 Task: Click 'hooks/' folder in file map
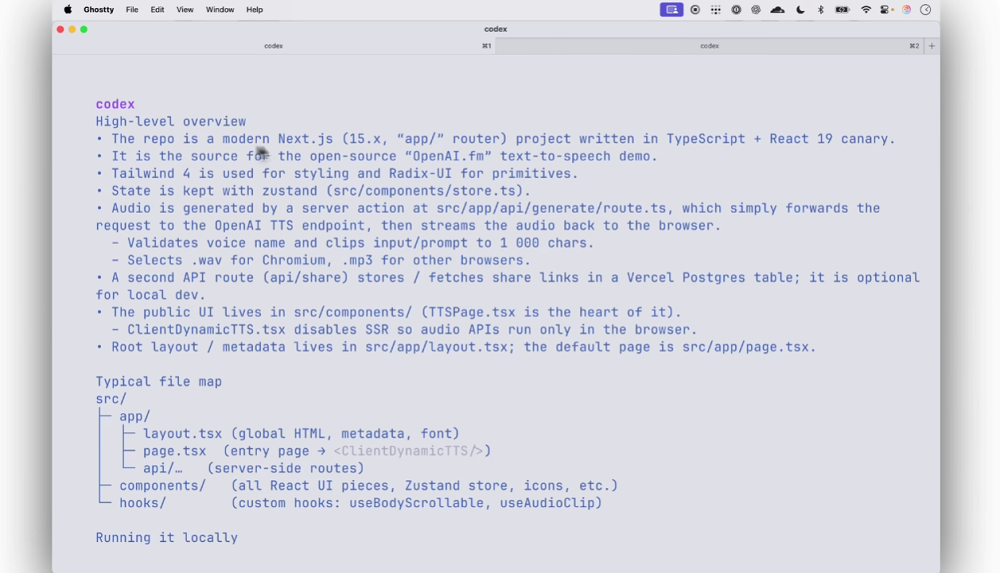click(x=143, y=503)
